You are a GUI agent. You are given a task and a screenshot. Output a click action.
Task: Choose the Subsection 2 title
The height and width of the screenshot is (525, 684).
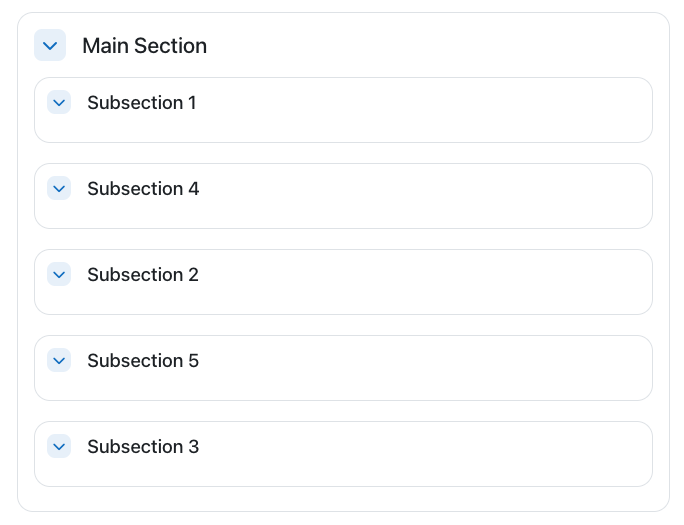(143, 275)
